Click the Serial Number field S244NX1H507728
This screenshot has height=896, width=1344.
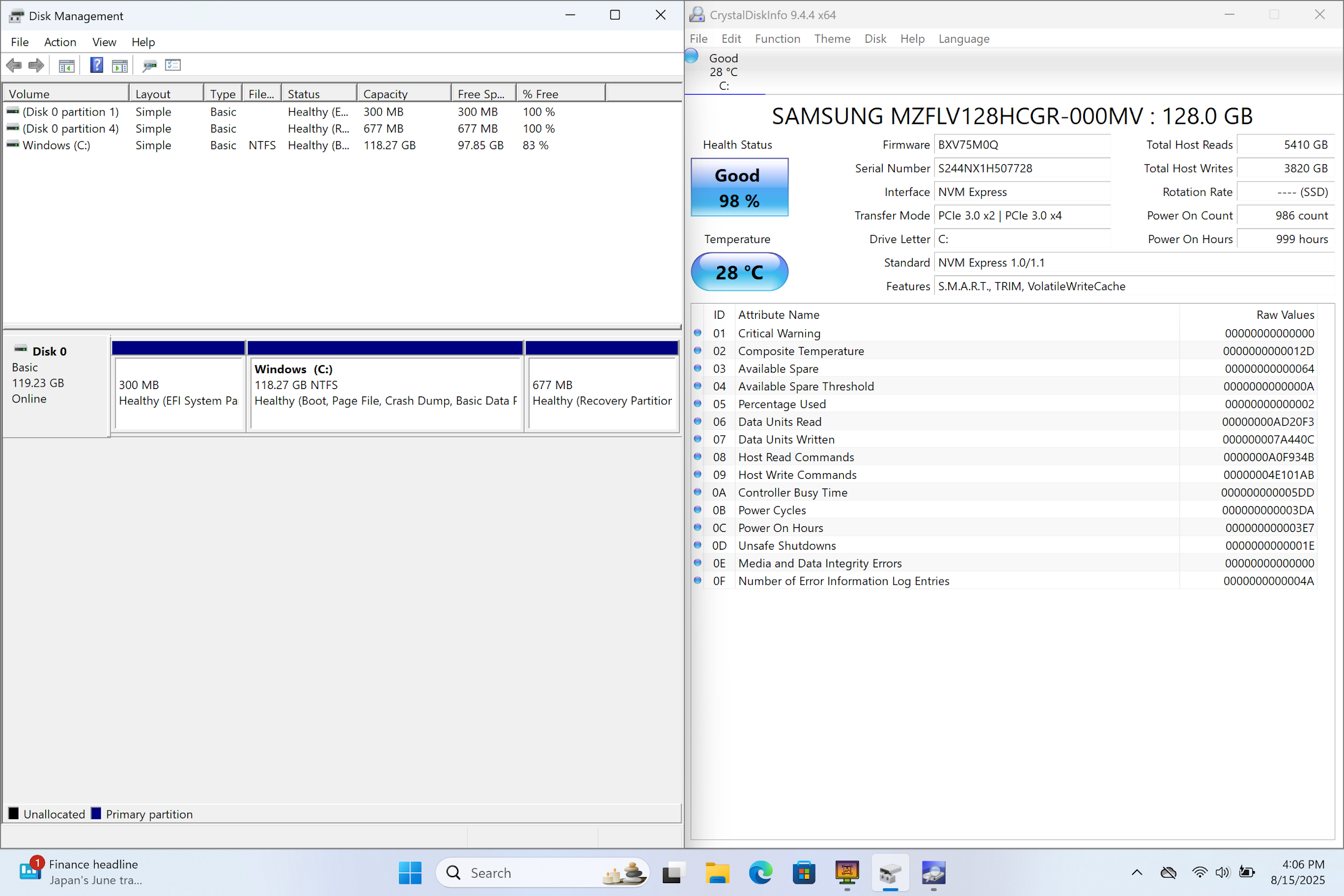pos(1022,168)
